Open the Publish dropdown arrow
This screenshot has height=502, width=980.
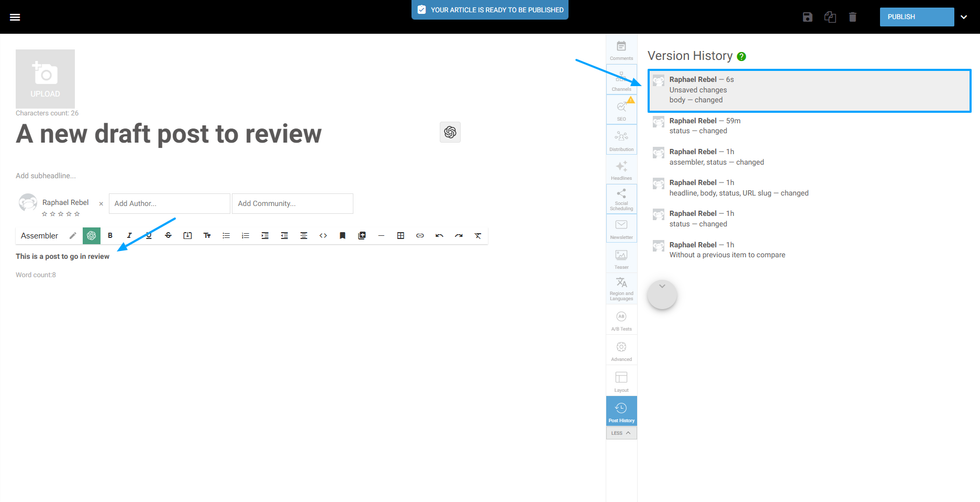click(964, 17)
